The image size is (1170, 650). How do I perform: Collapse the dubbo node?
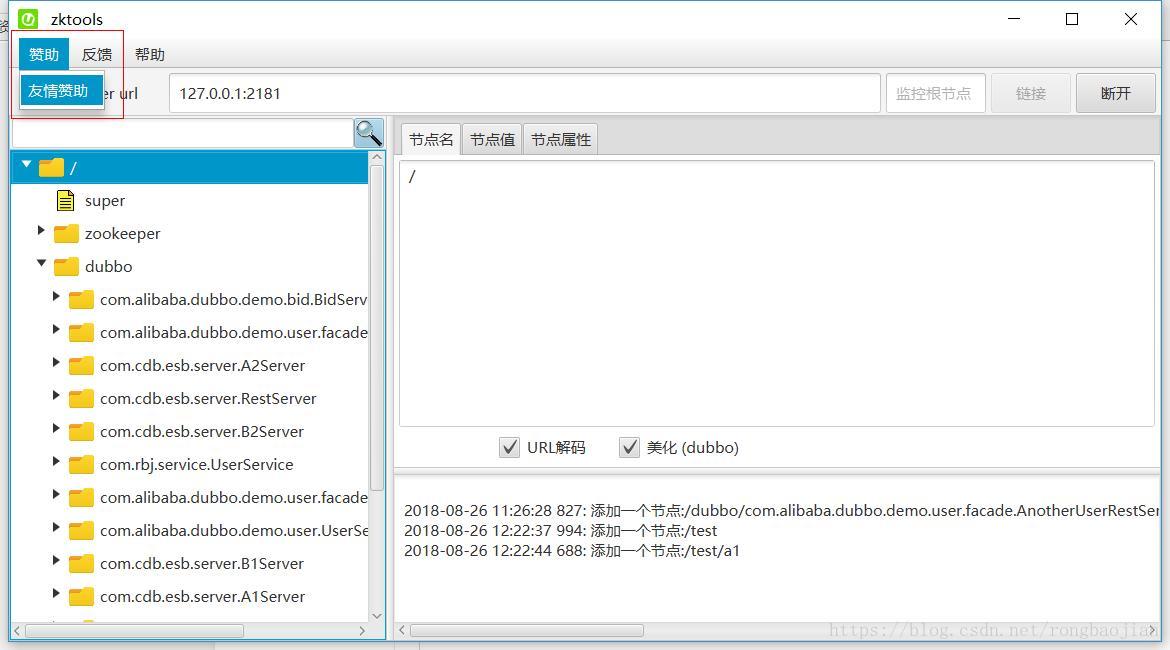coord(42,263)
